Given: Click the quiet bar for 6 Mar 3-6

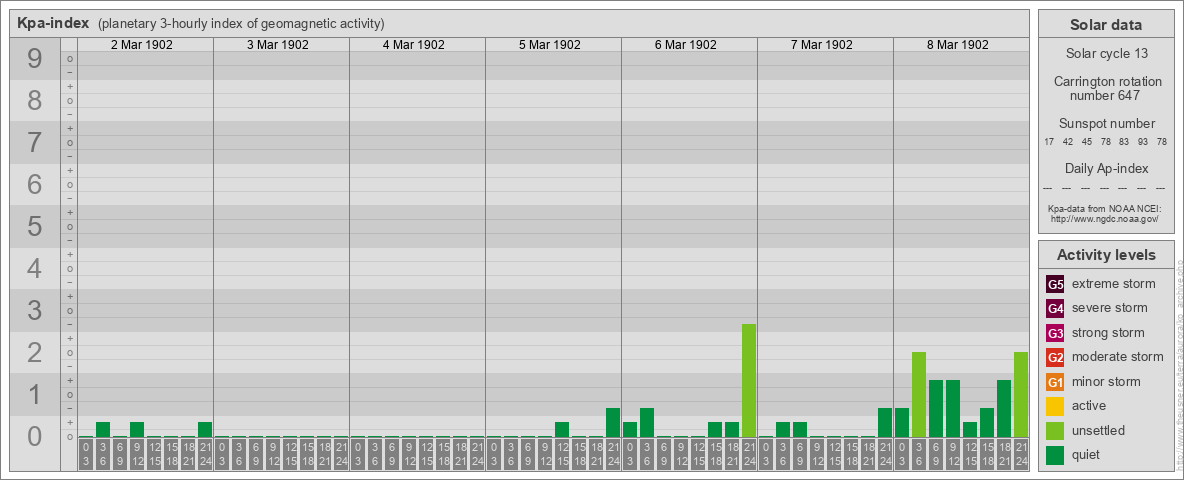Looking at the screenshot, I should point(646,423).
